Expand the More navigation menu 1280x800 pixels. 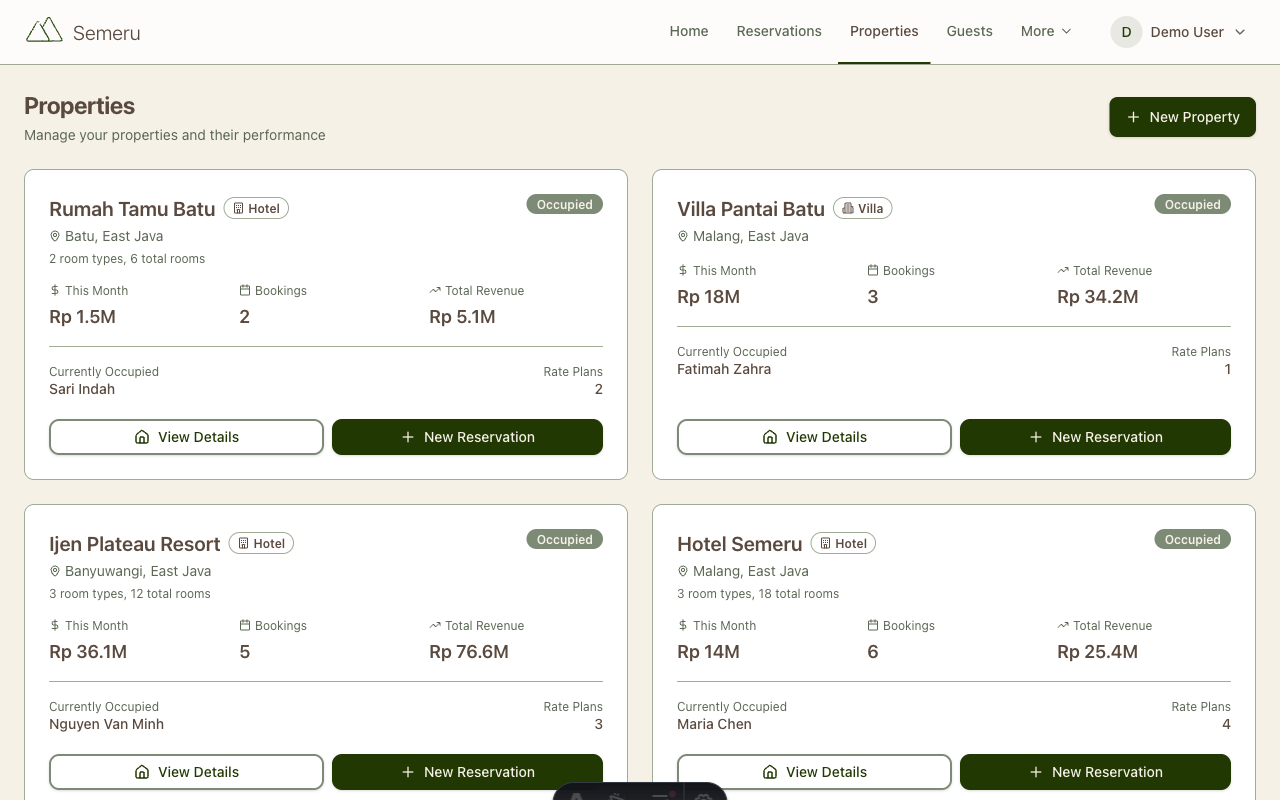(x=1046, y=32)
